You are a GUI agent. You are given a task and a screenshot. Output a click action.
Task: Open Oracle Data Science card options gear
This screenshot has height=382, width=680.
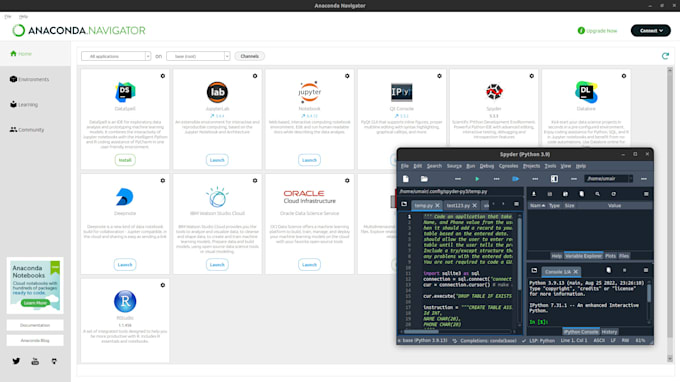click(347, 180)
